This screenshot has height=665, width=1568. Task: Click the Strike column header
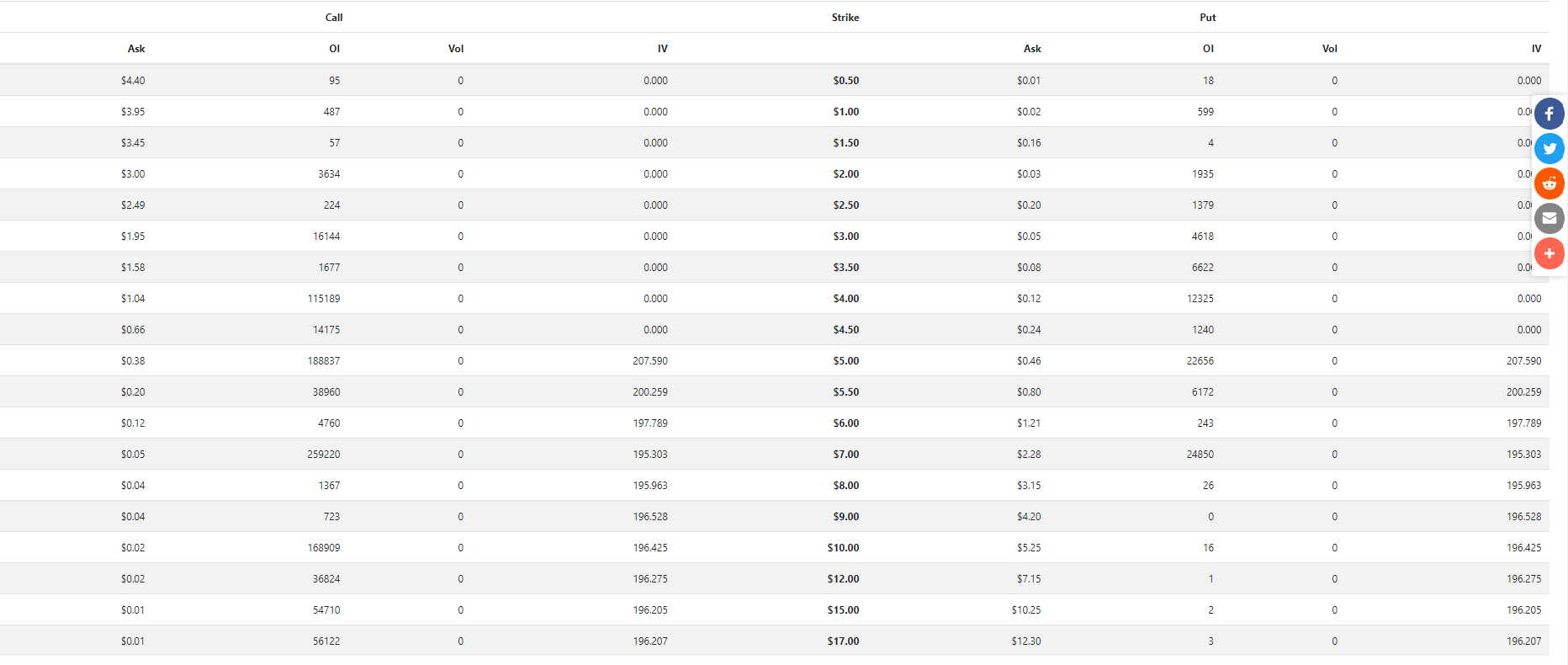click(845, 18)
